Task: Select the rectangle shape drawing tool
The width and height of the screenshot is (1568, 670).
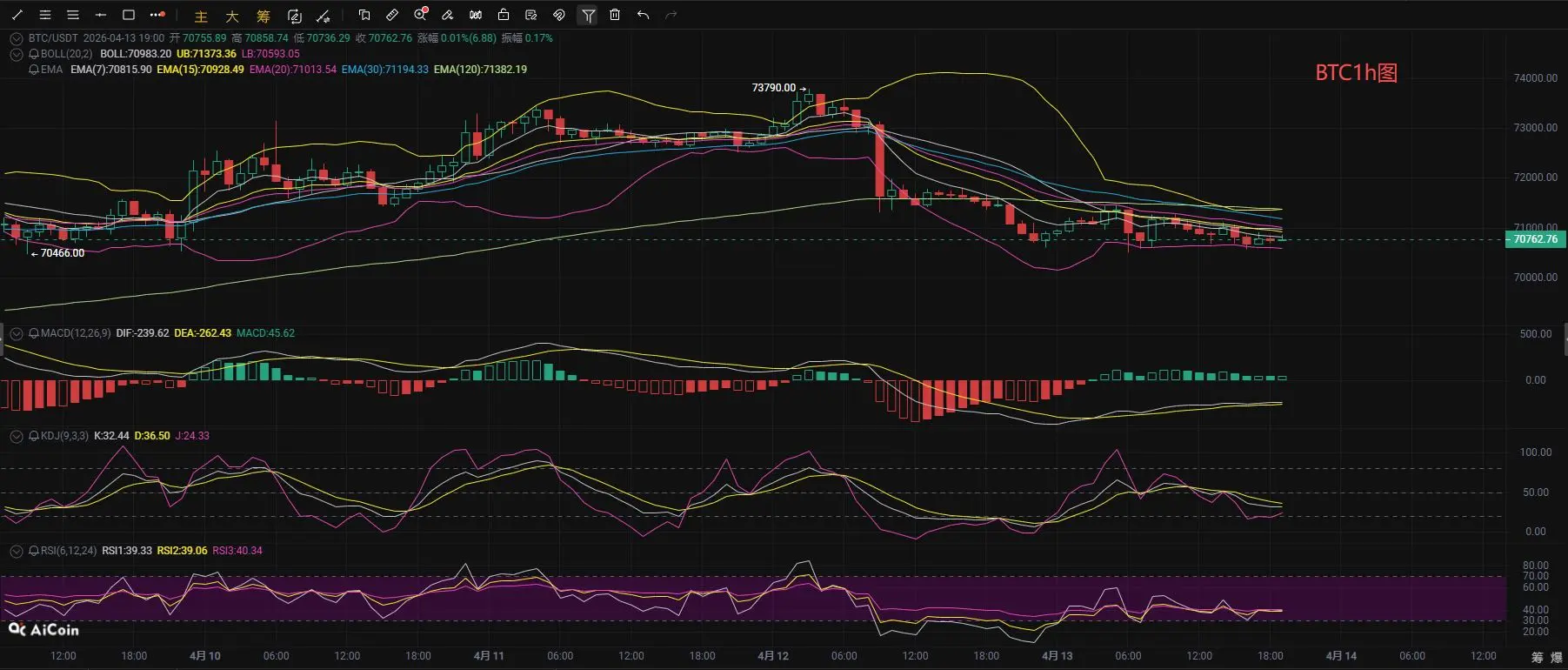Action: click(129, 15)
